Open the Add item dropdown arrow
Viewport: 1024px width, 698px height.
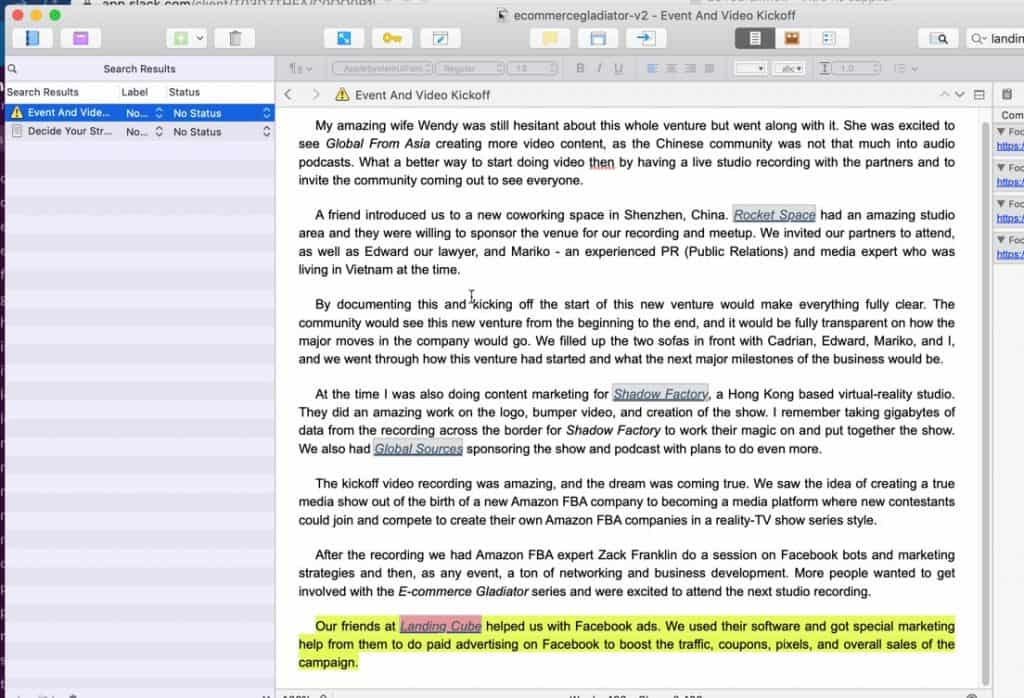[200, 39]
